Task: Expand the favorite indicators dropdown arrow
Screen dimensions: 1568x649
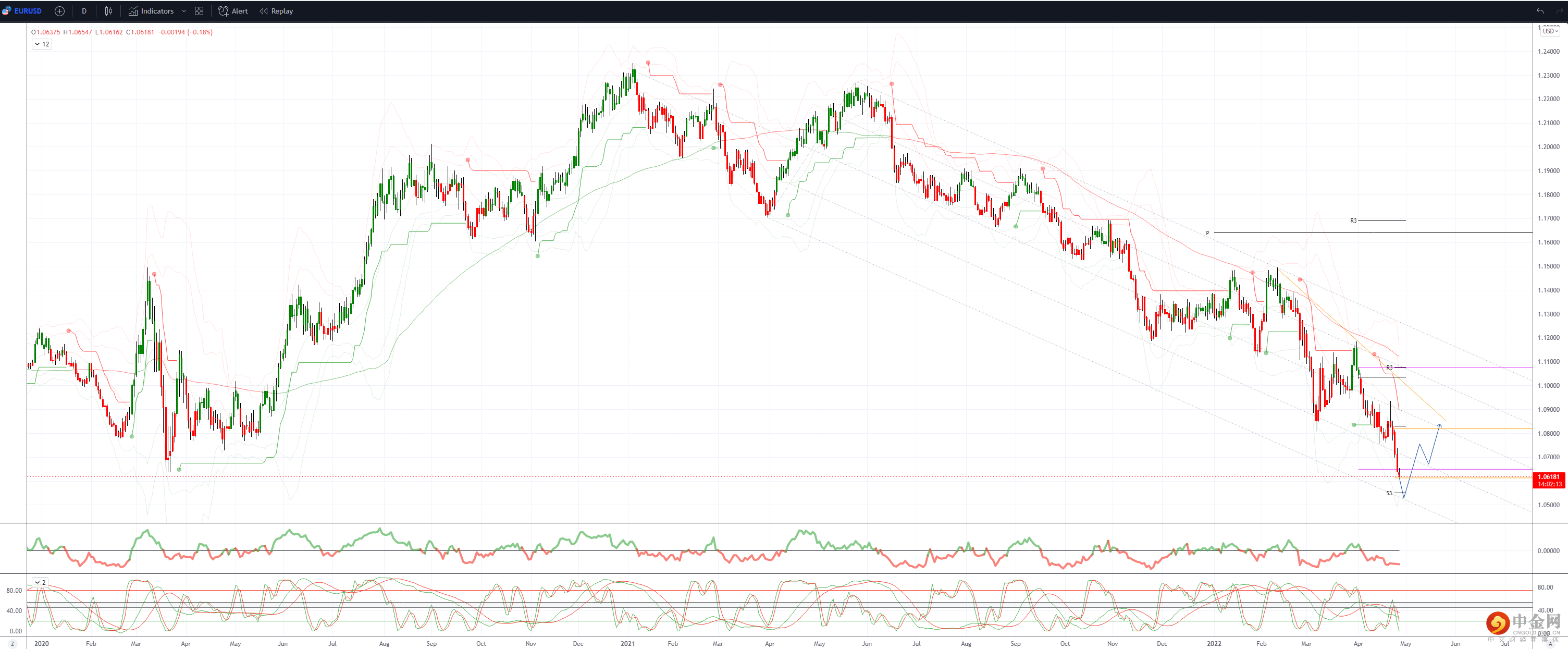Action: pyautogui.click(x=184, y=11)
